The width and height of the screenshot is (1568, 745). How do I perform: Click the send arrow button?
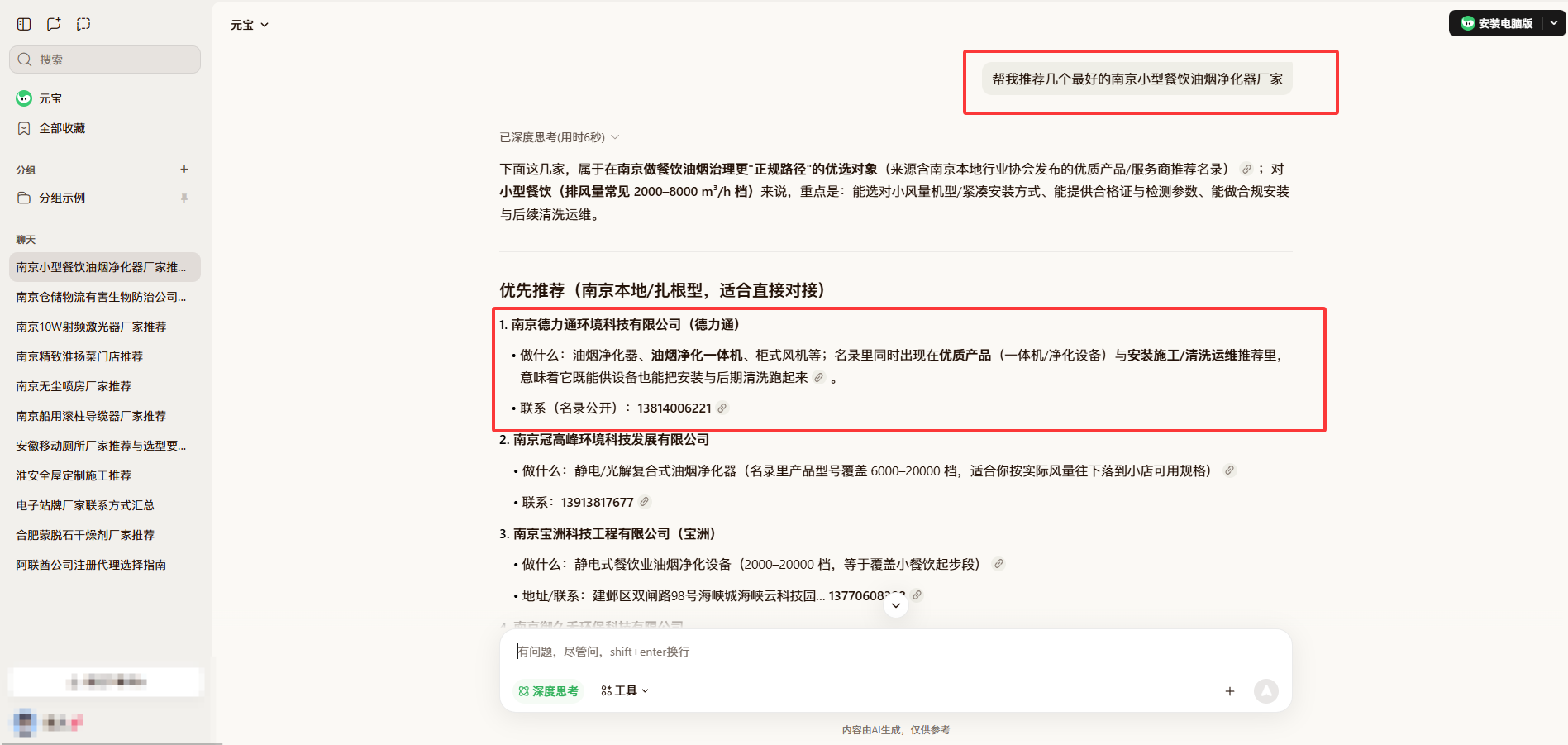[x=1266, y=691]
